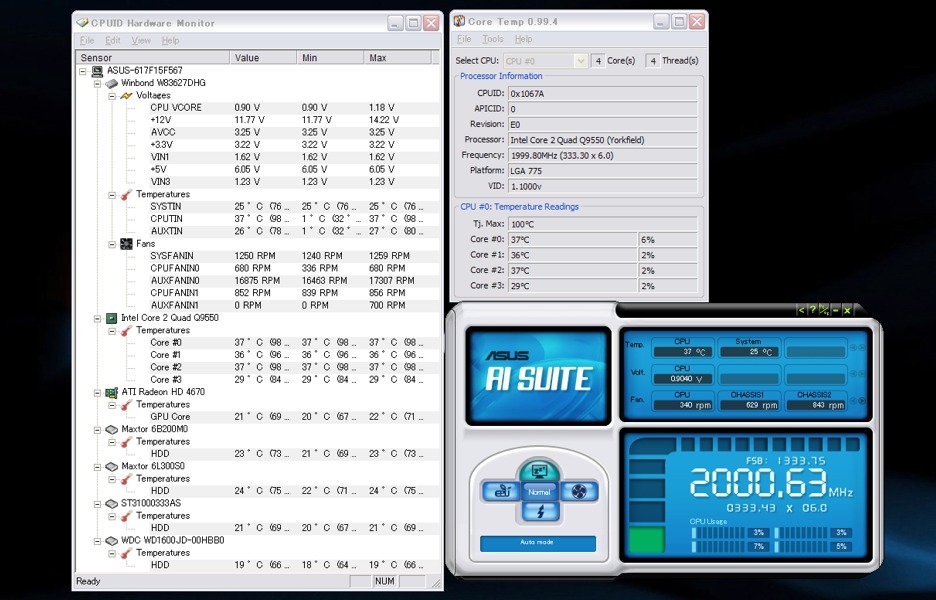Click the voltage bolt icon next to Voltages
The height and width of the screenshot is (600, 936).
[126, 96]
